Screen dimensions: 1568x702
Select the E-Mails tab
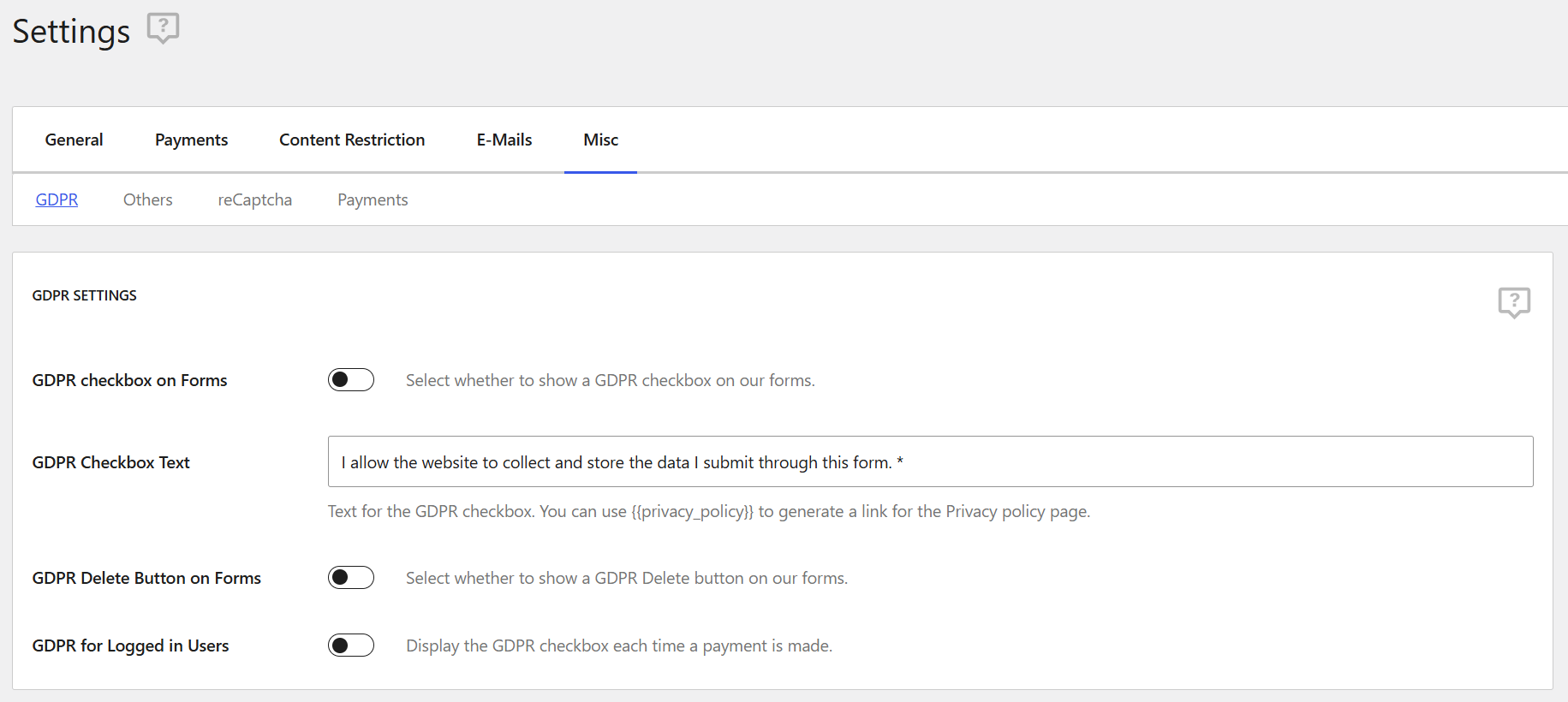504,140
